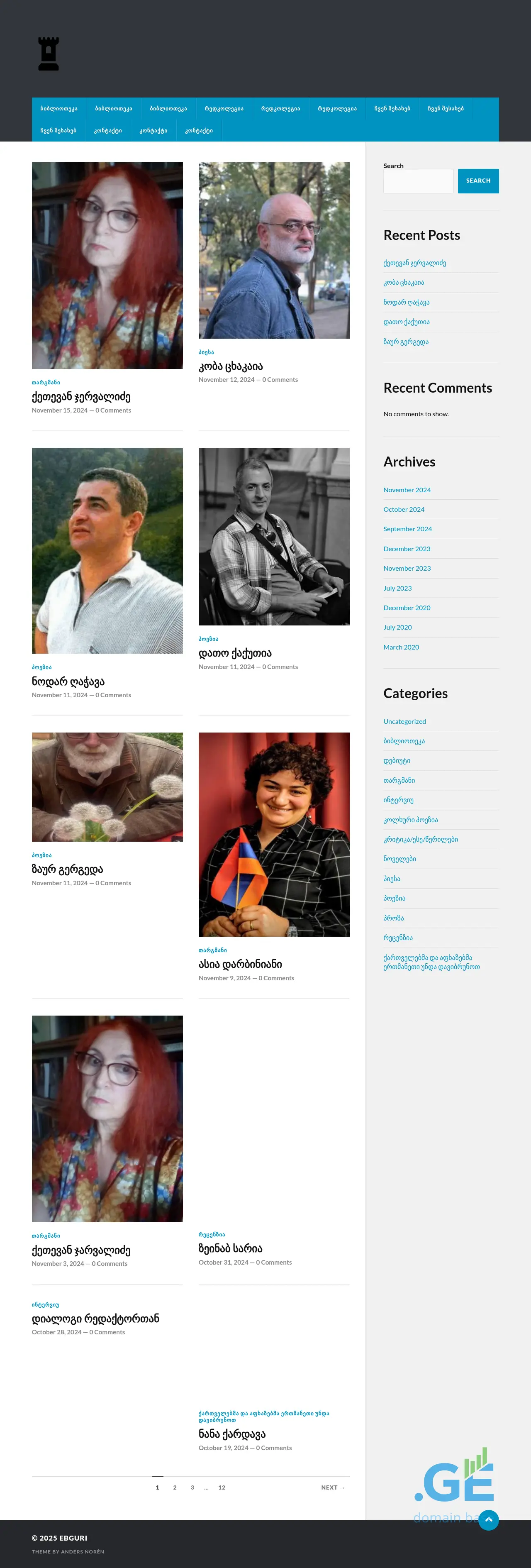Open ასია დარბინიანი post photo with flag
531x1568 pixels.
pyautogui.click(x=274, y=835)
